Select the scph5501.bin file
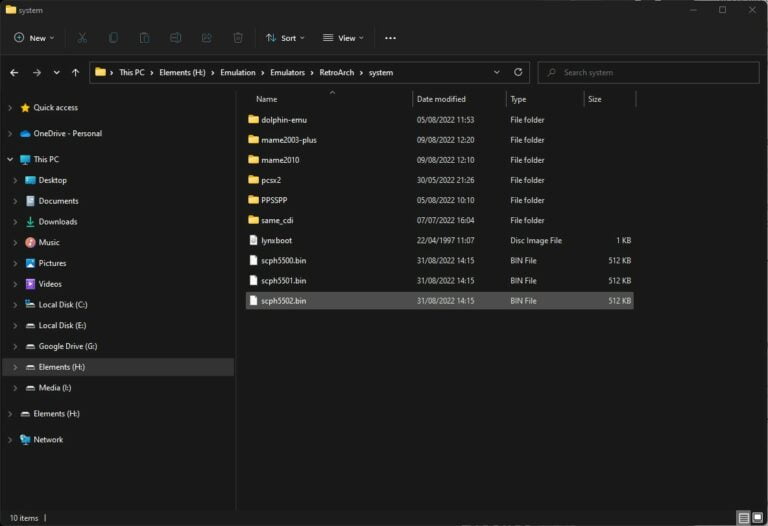Screen dimensions: 768x526 (x=283, y=281)
